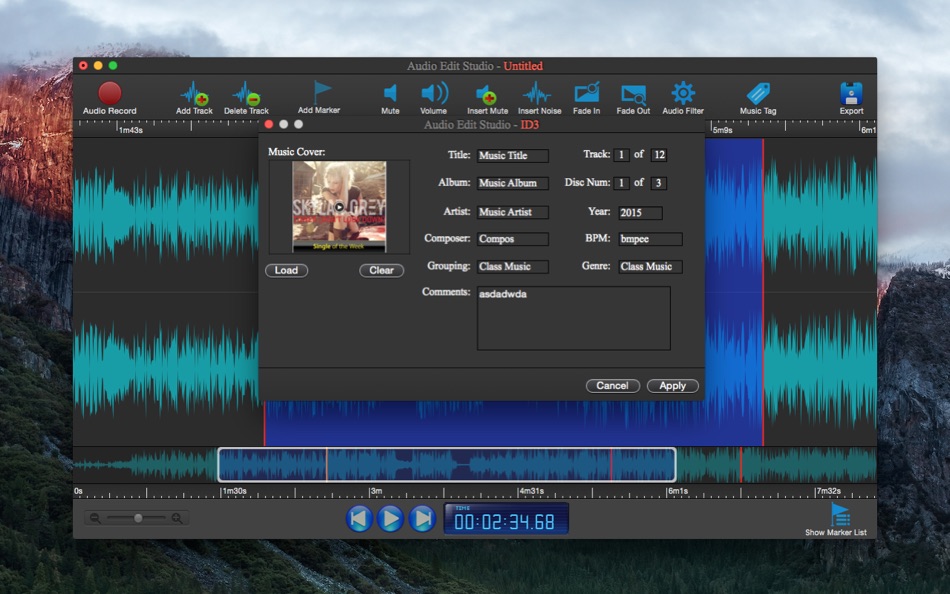Open the Audio Filter gear

tap(683, 93)
